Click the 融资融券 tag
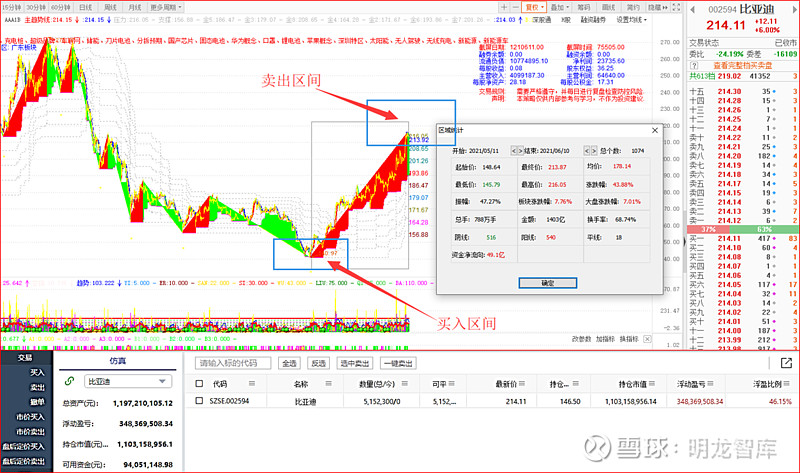 [593, 20]
